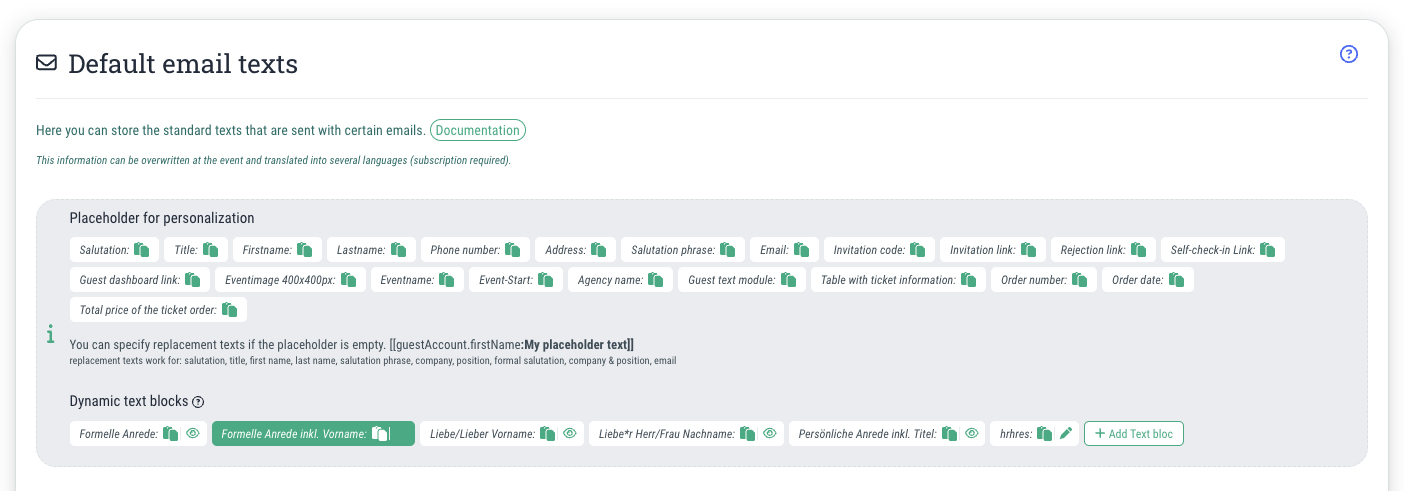Image resolution: width=1404 pixels, height=491 pixels.
Task: Copy the Liebe/Lieber Vorname text block
Action: pyautogui.click(x=547, y=434)
